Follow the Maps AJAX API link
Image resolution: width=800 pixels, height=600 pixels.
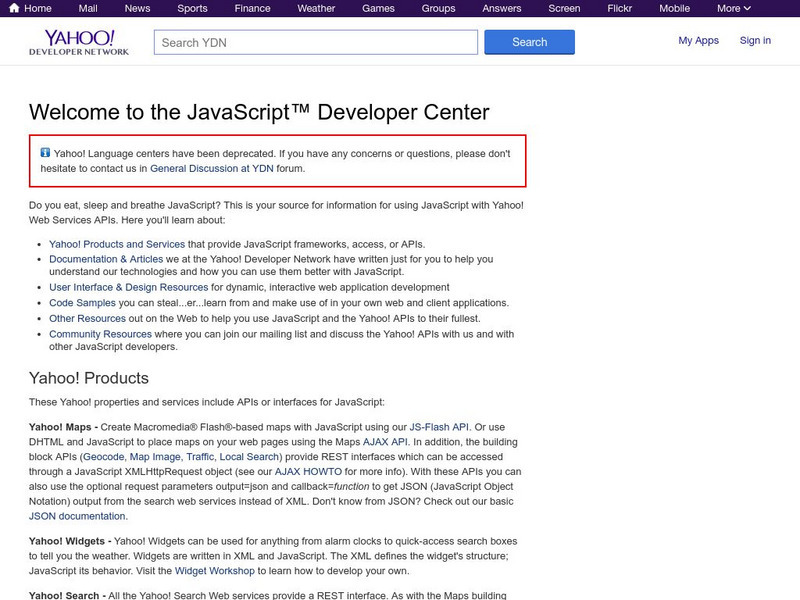[385, 442]
